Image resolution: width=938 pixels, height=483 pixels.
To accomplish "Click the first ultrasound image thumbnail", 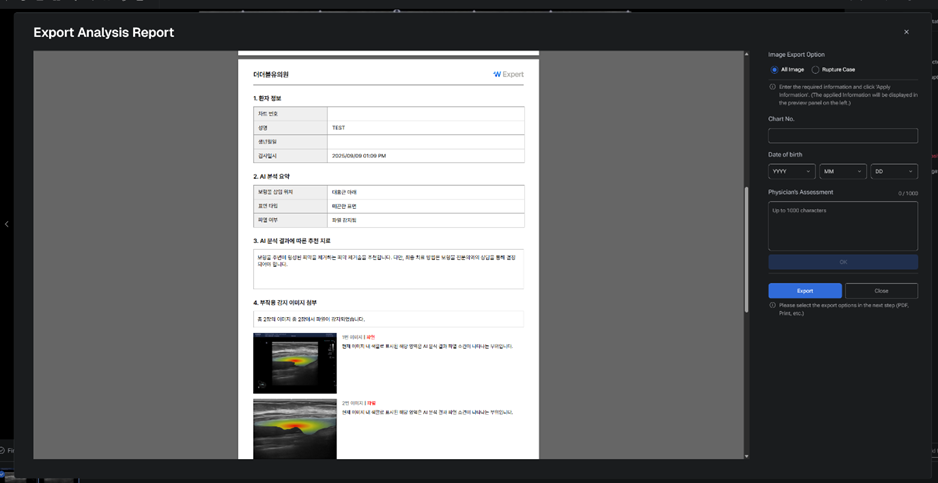I will click(295, 363).
